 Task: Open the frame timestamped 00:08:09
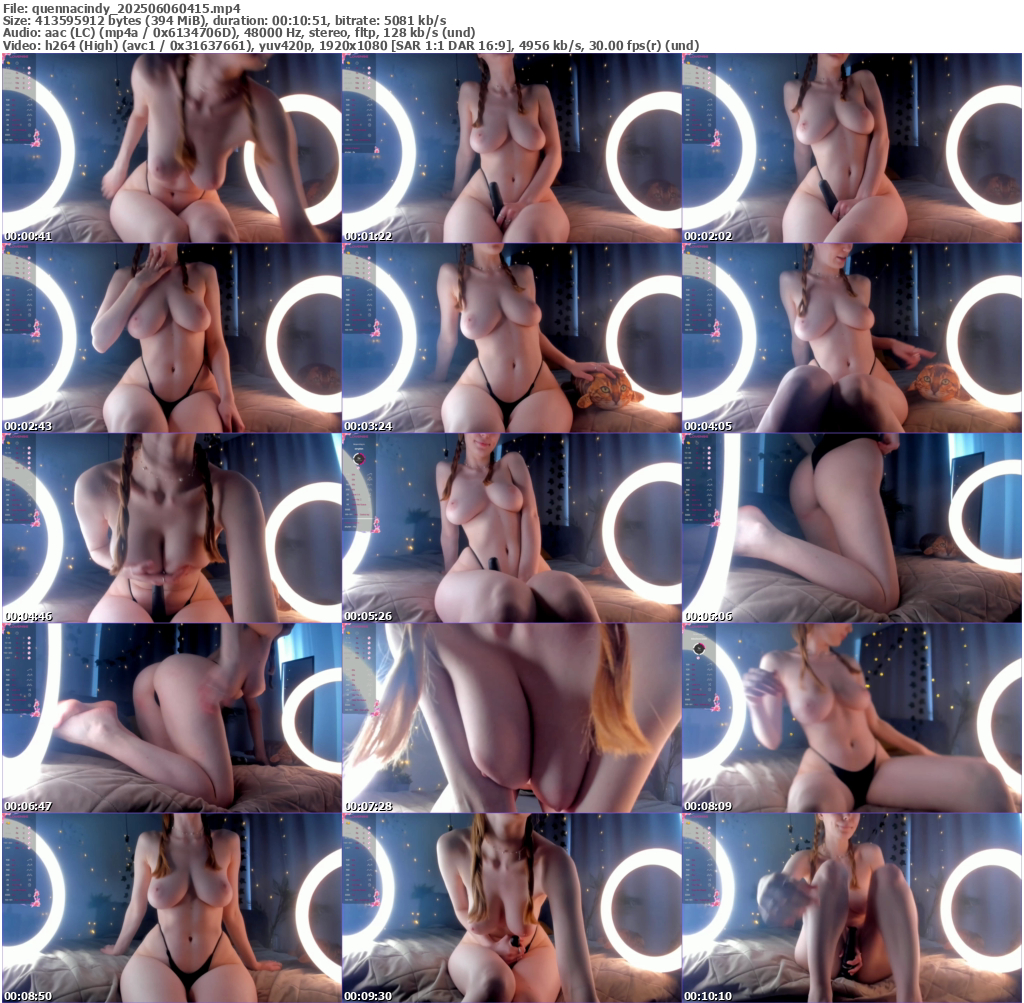852,718
